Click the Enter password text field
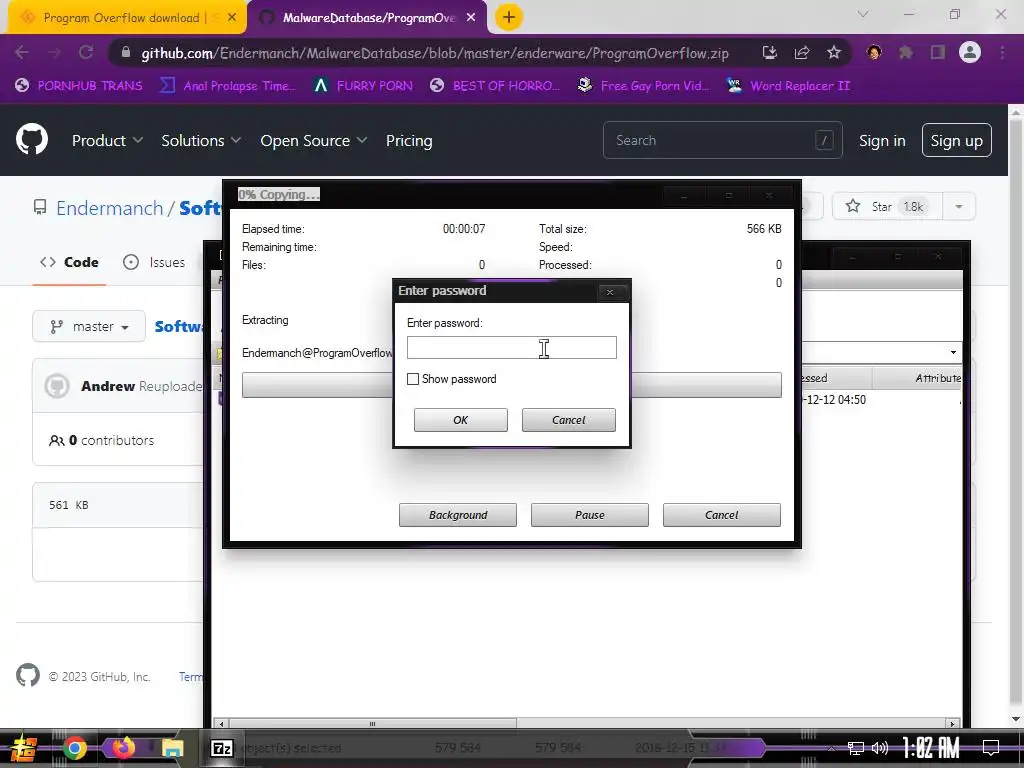The image size is (1024, 768). [x=511, y=347]
